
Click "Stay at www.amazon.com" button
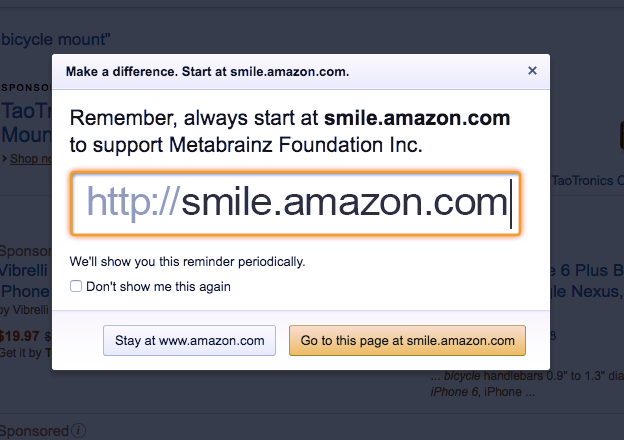189,341
